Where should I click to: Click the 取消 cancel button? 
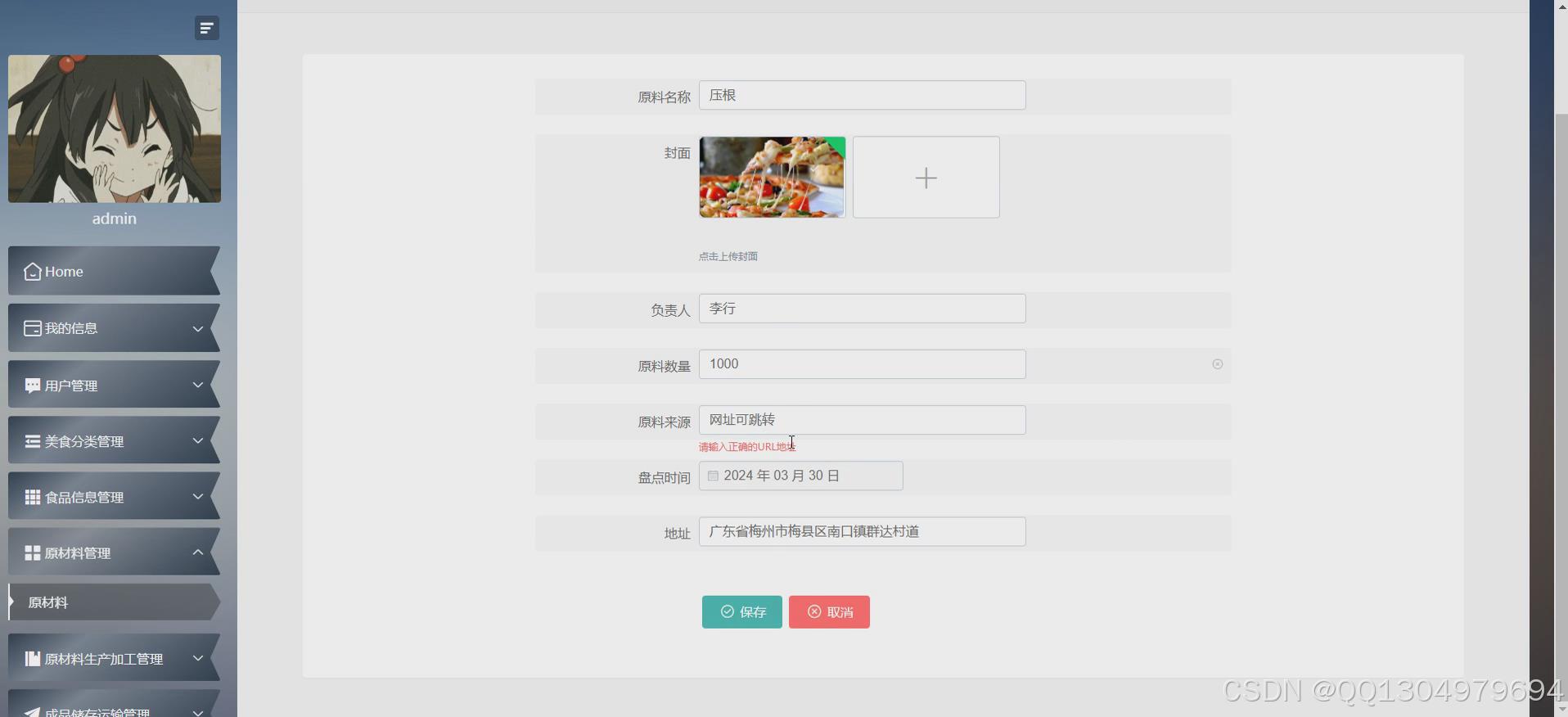[x=829, y=612]
